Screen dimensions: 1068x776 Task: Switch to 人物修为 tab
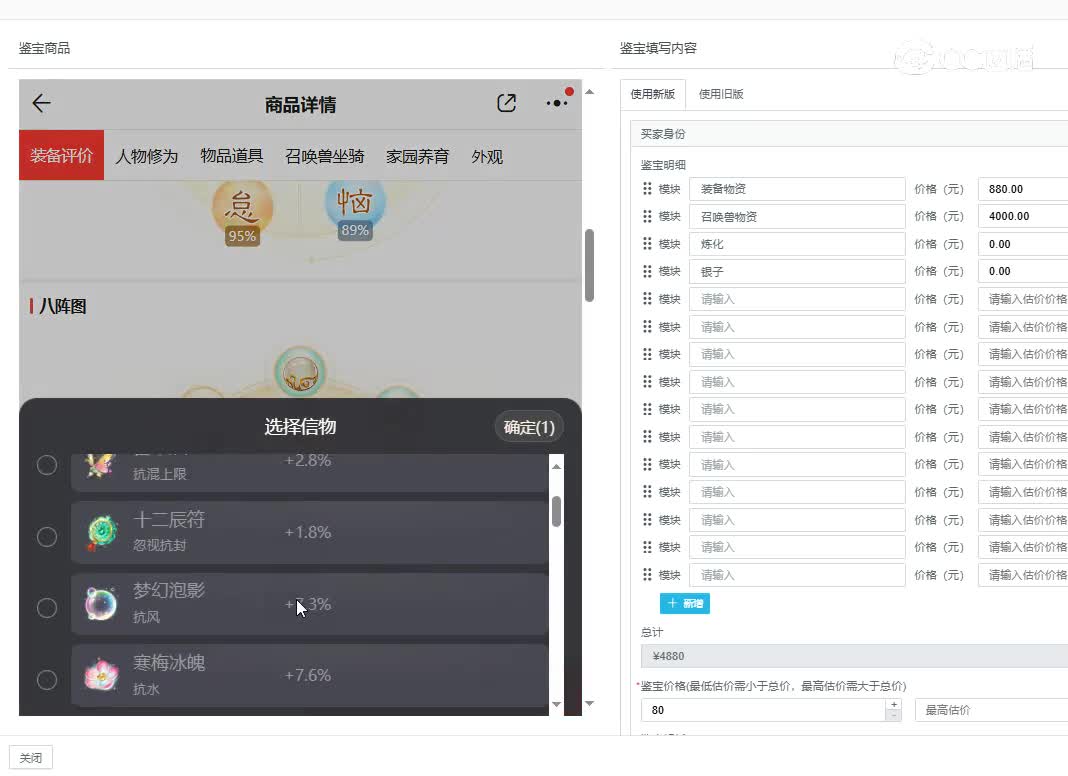coord(146,156)
